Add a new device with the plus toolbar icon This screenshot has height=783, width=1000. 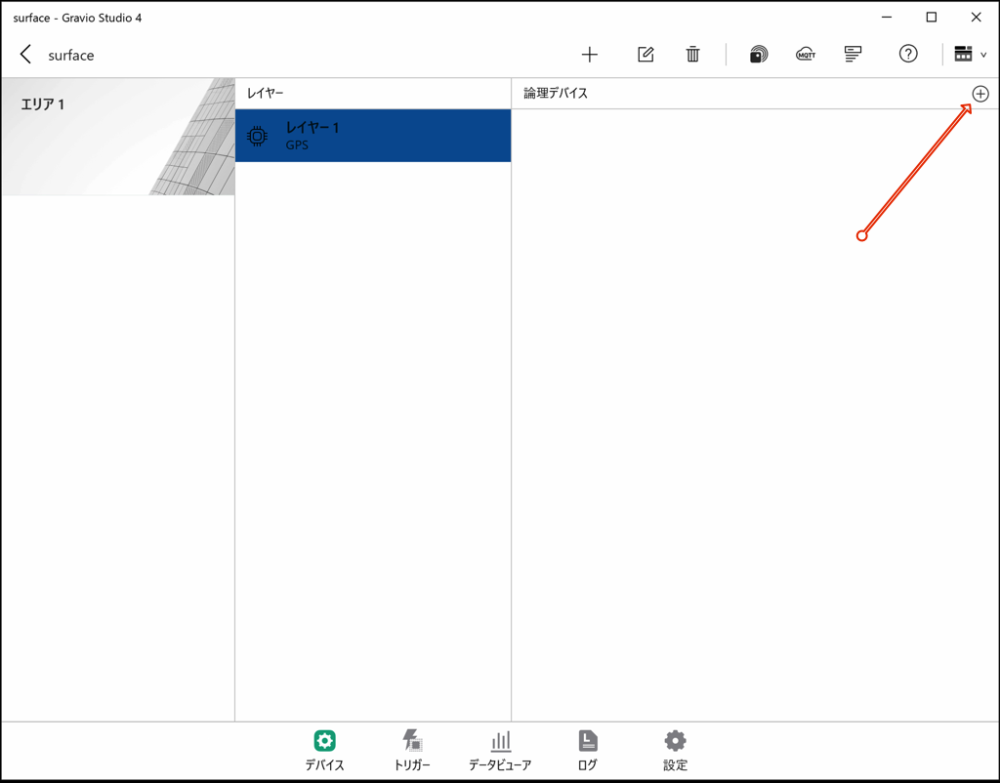pos(590,55)
